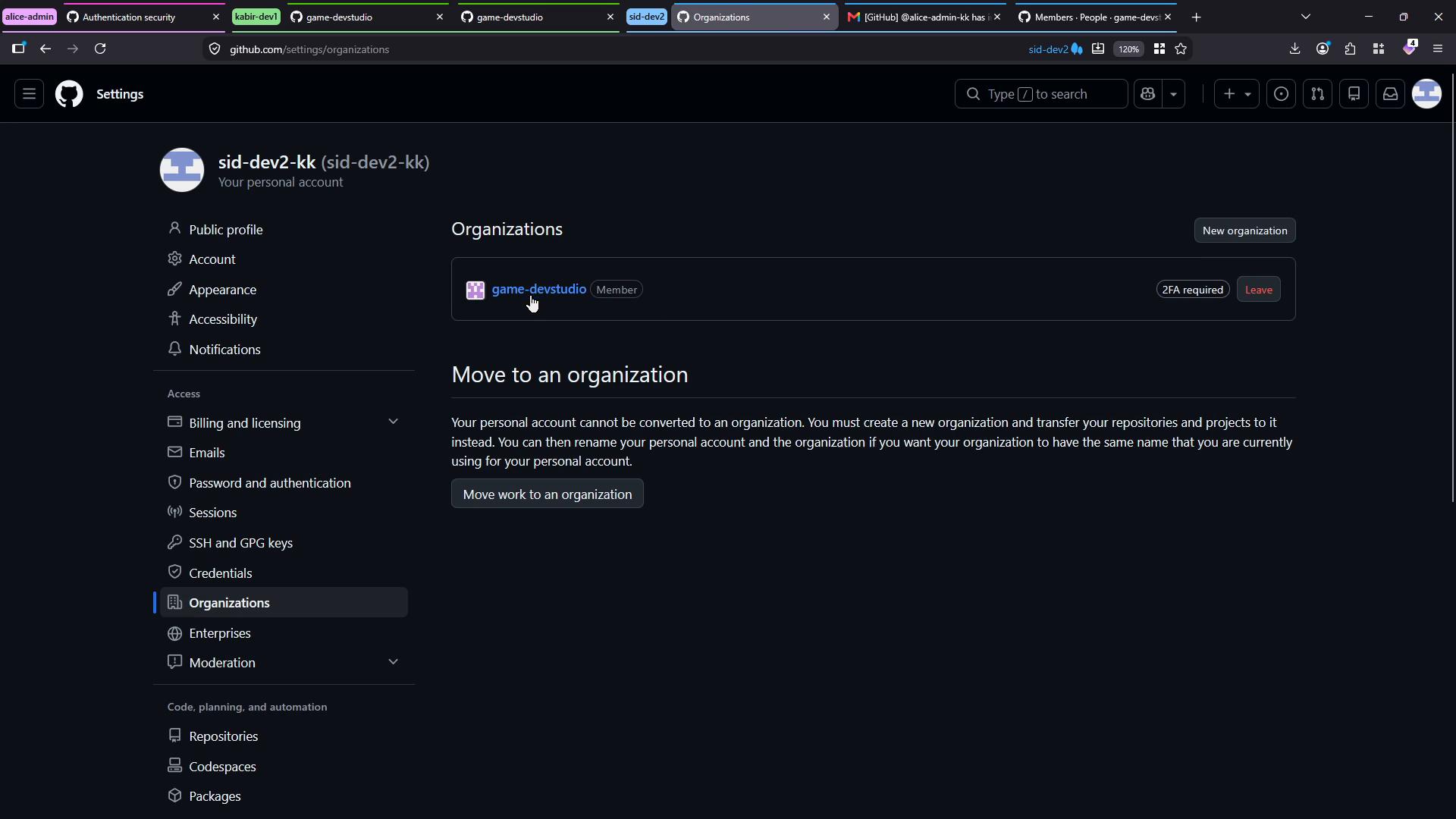This screenshot has width=1456, height=819.
Task: Expand the Moderation section chevron
Action: pos(393,662)
